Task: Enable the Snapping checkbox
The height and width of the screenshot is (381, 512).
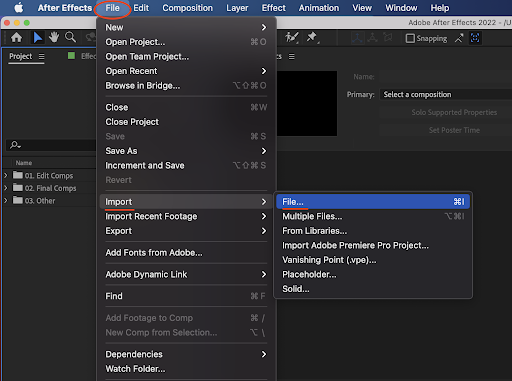Action: [410, 38]
